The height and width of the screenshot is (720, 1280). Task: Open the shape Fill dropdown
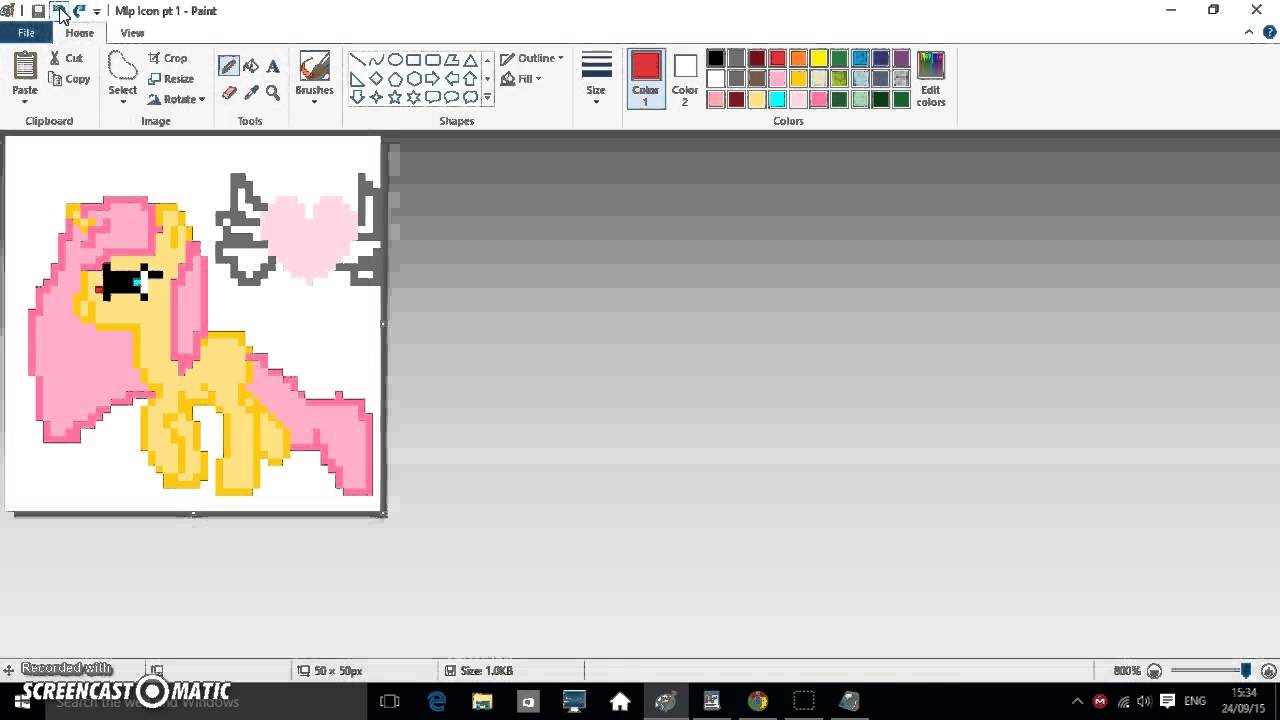(x=521, y=79)
